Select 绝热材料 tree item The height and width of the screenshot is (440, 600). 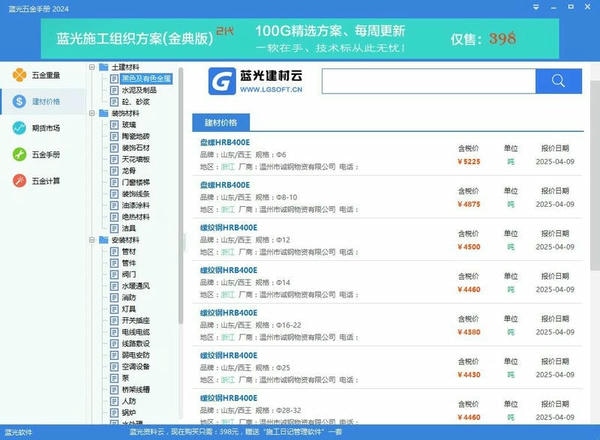(x=136, y=217)
